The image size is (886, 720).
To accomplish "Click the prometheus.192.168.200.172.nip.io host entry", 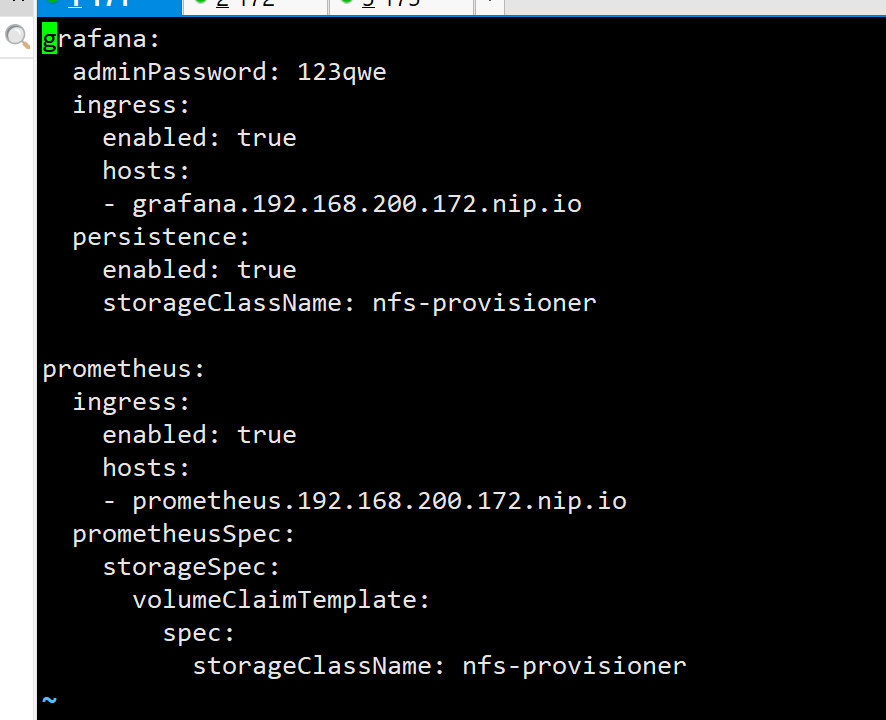I will (379, 501).
